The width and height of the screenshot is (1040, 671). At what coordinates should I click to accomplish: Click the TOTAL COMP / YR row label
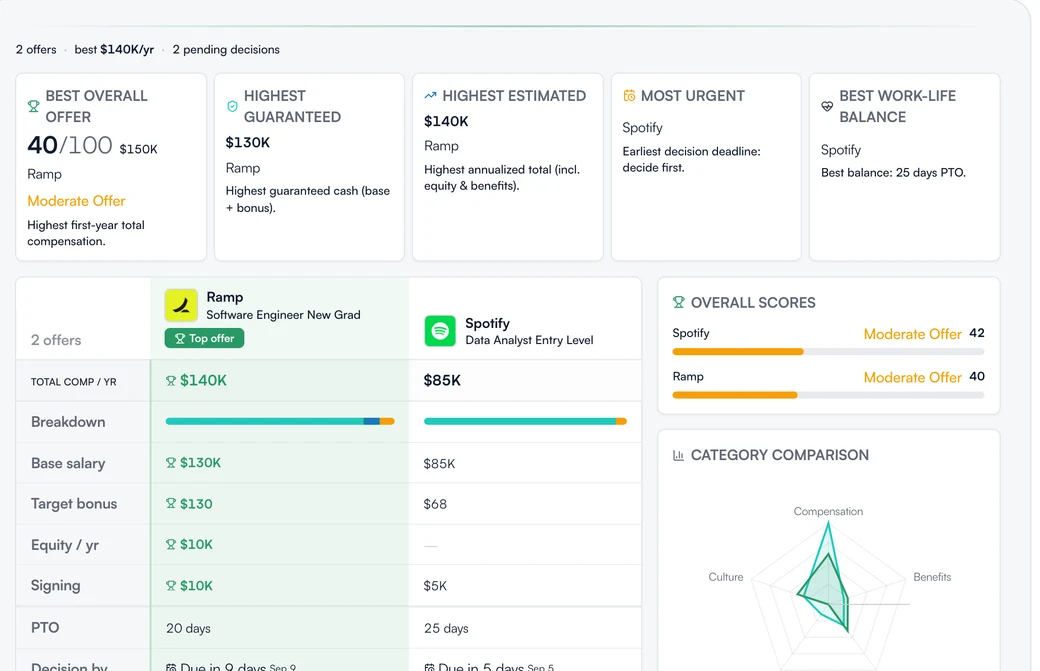click(x=74, y=382)
